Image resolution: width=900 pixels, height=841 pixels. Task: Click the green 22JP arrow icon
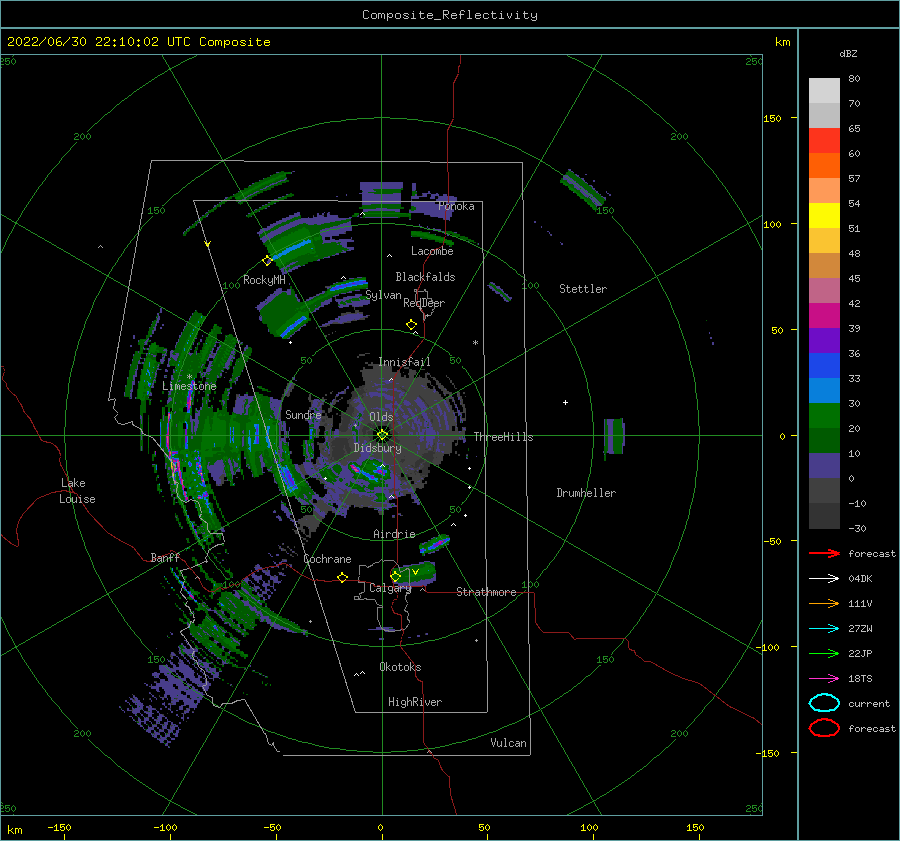pos(824,653)
